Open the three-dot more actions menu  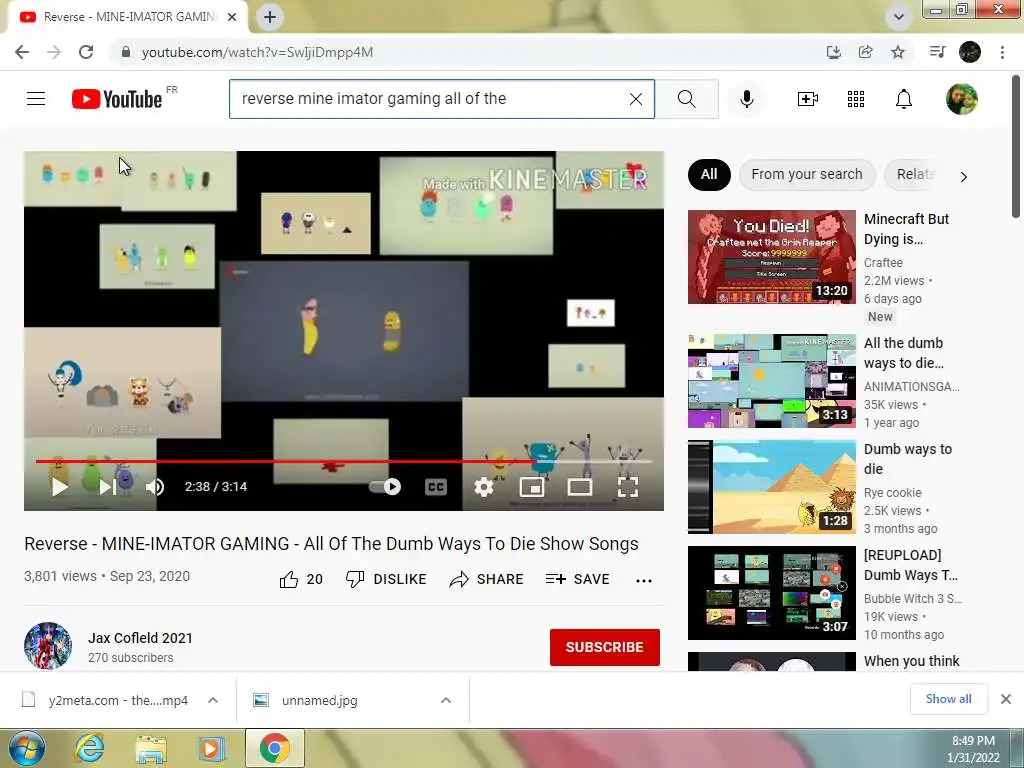[644, 581]
